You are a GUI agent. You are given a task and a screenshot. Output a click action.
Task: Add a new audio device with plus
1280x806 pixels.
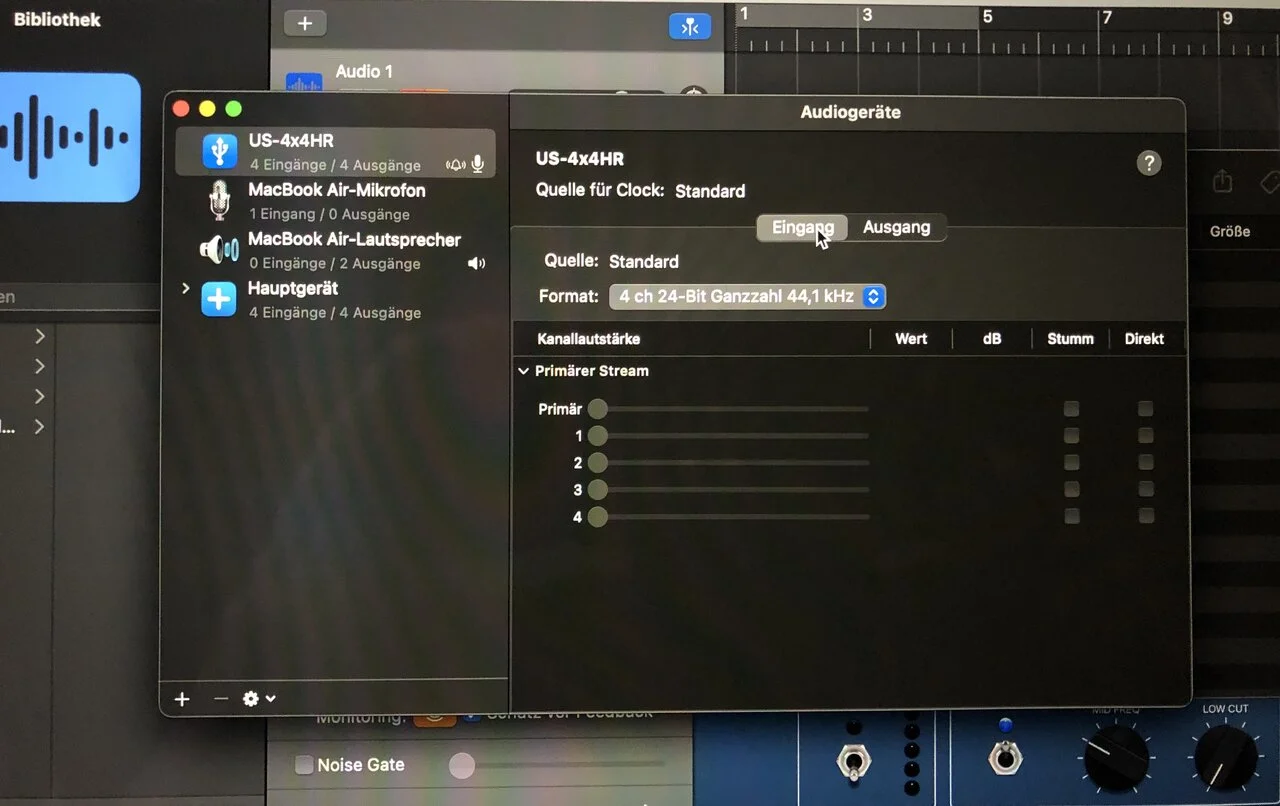pyautogui.click(x=182, y=699)
